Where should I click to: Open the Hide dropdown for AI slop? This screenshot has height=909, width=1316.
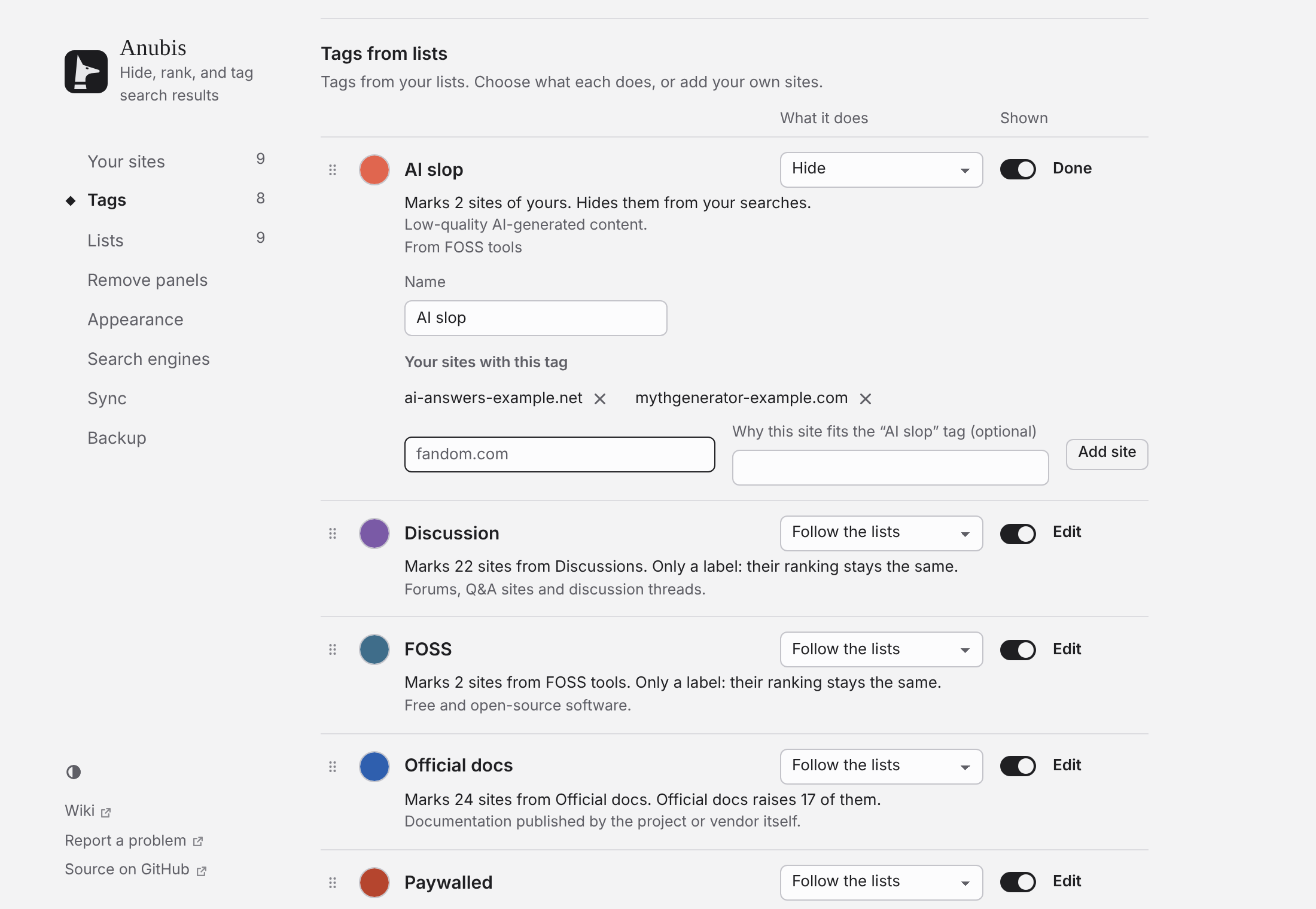881,170
